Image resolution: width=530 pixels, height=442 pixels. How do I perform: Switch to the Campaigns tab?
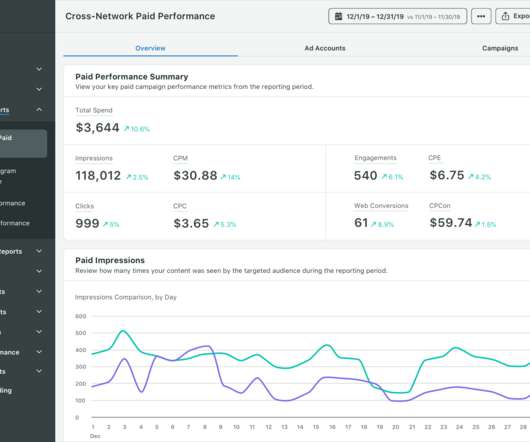pyautogui.click(x=500, y=48)
